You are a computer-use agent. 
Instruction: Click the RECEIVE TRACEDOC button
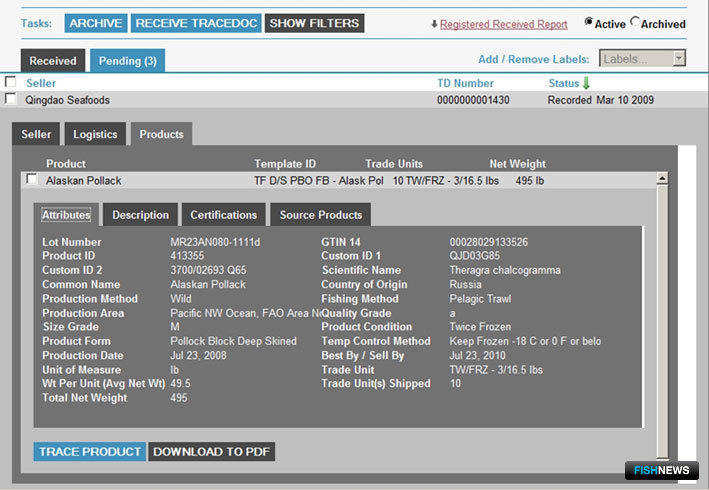tap(196, 23)
